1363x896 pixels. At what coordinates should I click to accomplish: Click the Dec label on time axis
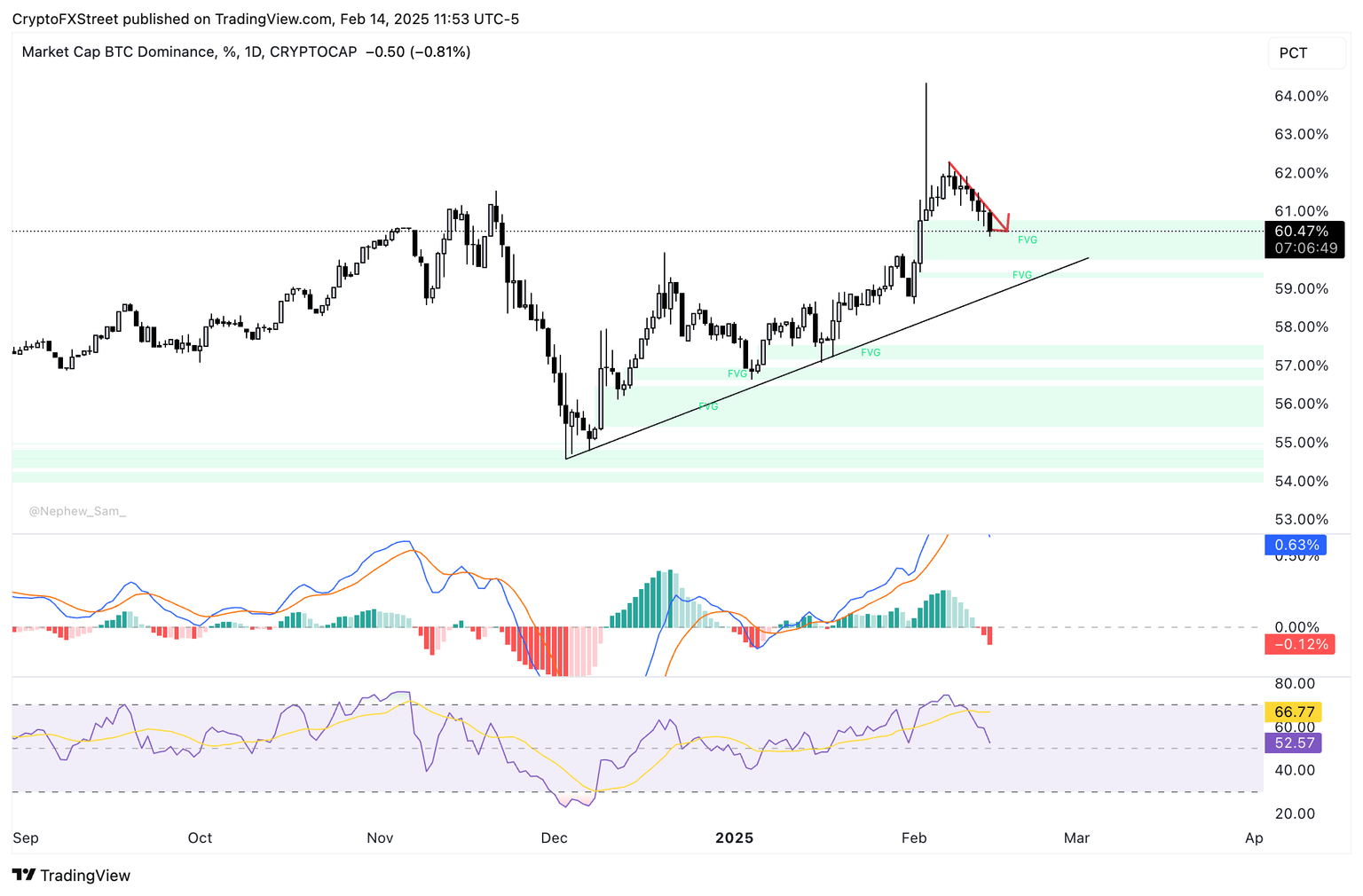[555, 837]
